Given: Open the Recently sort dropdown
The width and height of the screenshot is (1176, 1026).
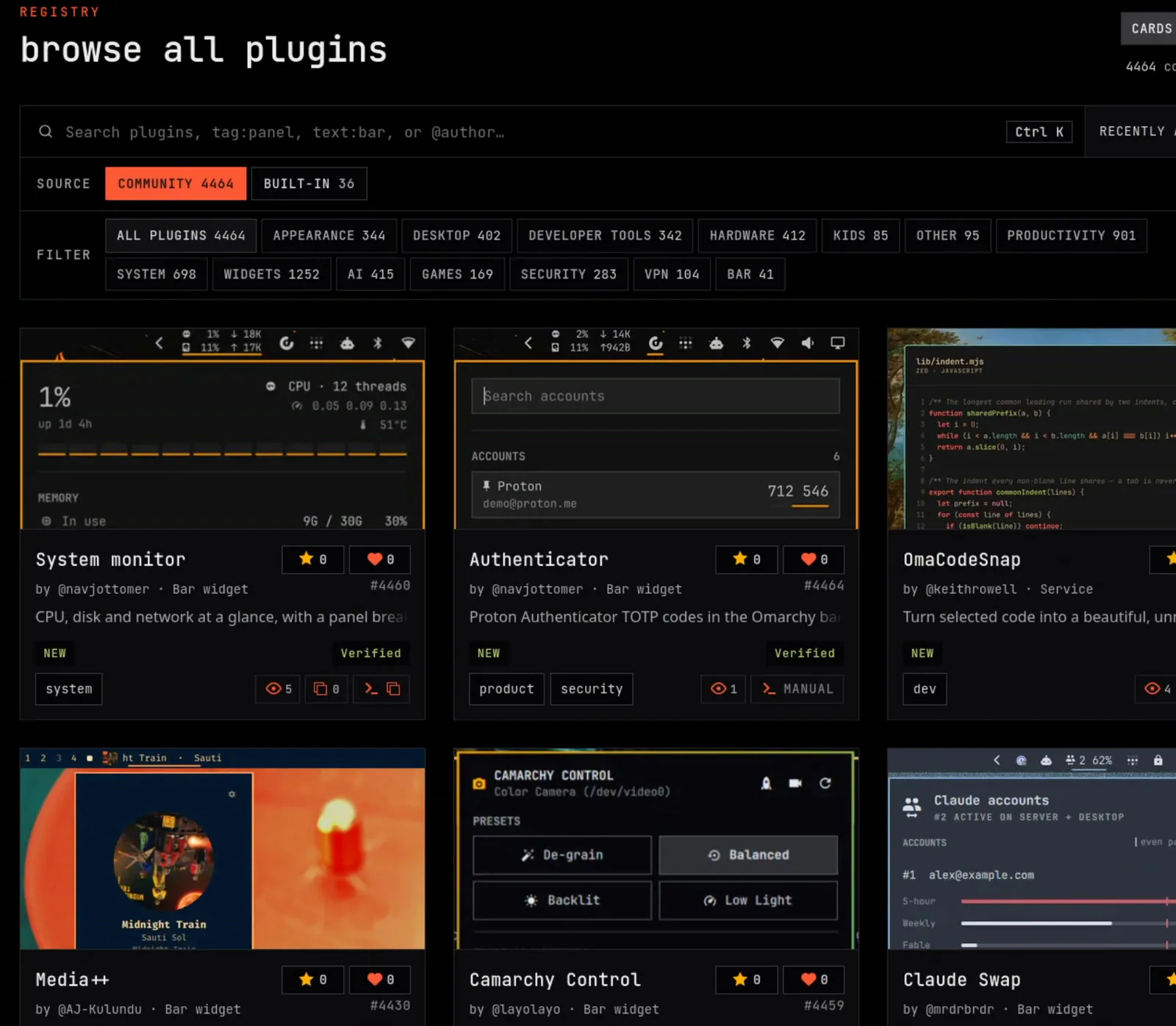Looking at the screenshot, I should 1132,131.
